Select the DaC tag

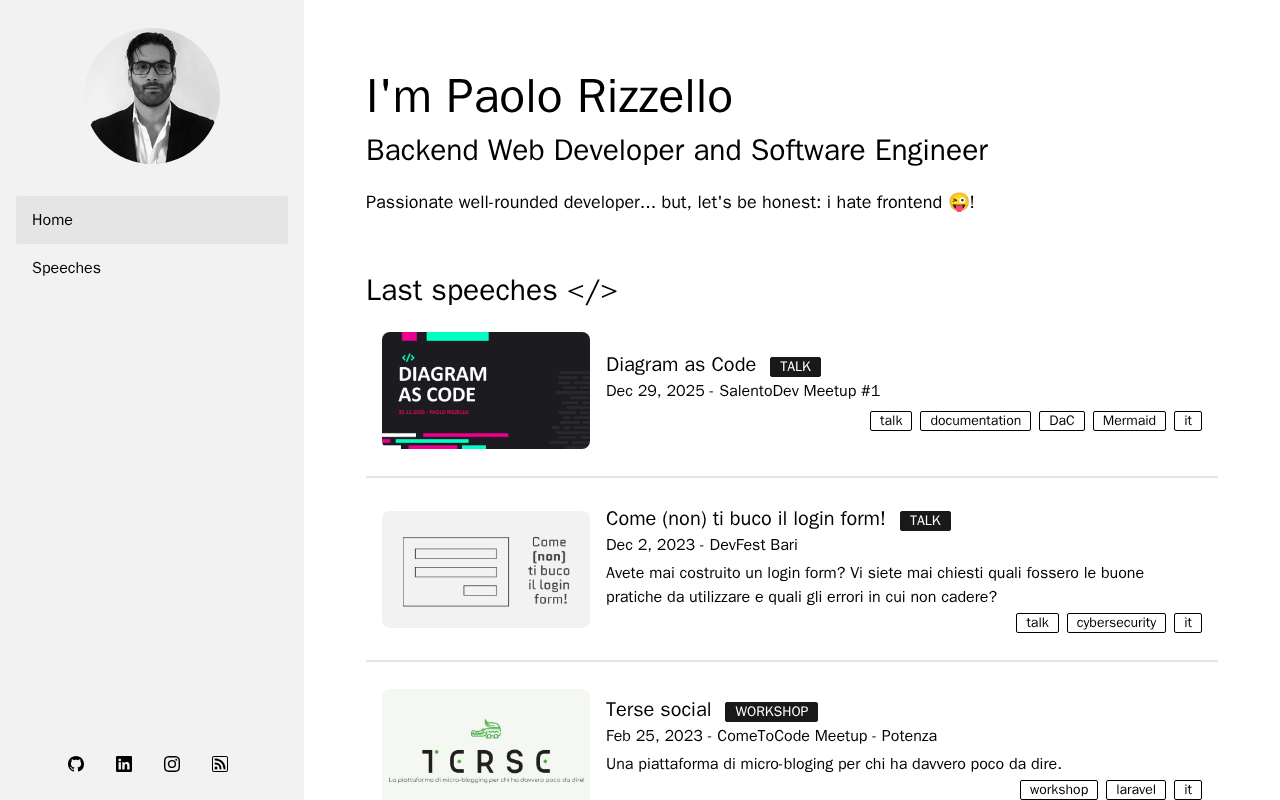click(x=1061, y=421)
